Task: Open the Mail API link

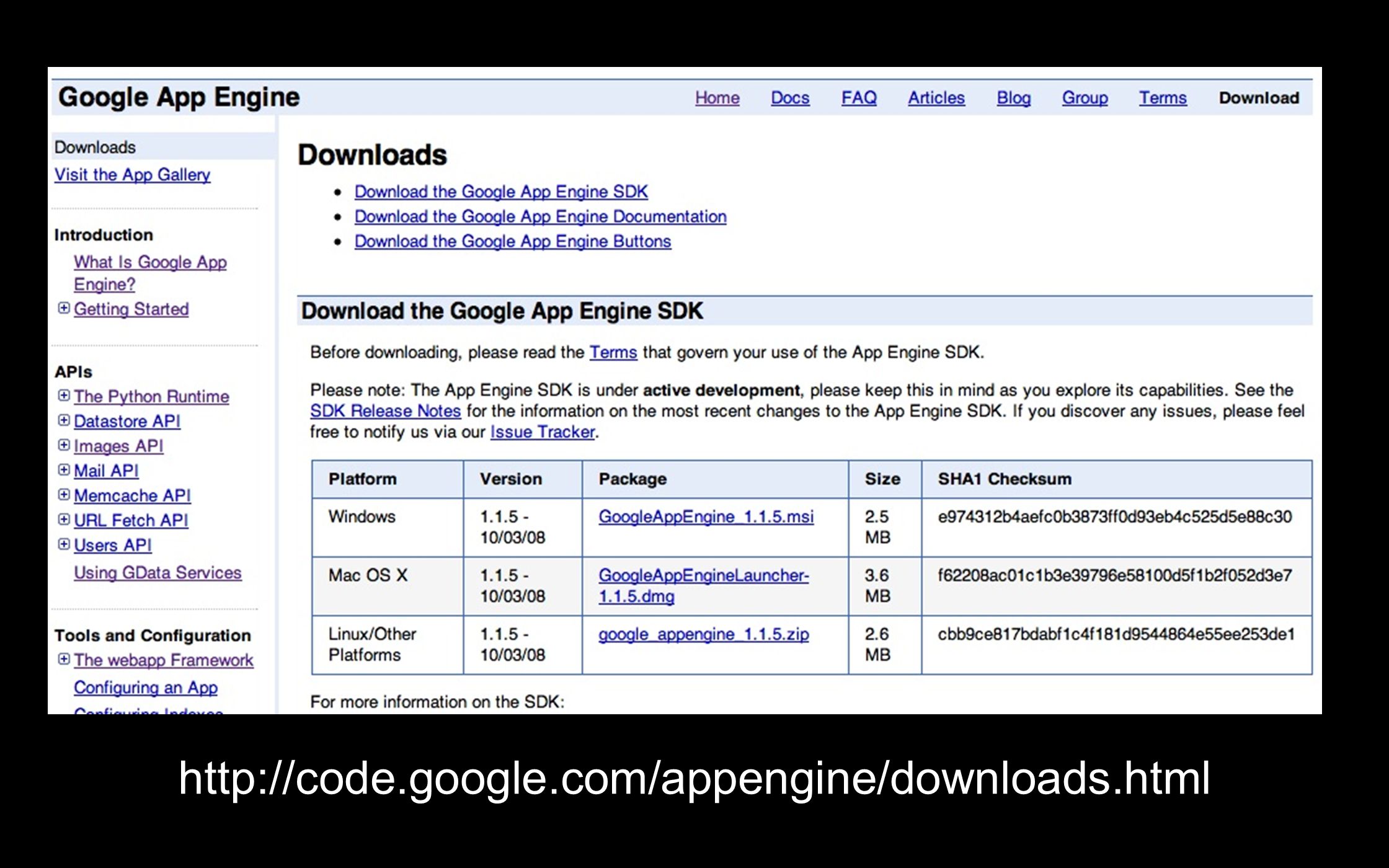Action: pyautogui.click(x=106, y=471)
